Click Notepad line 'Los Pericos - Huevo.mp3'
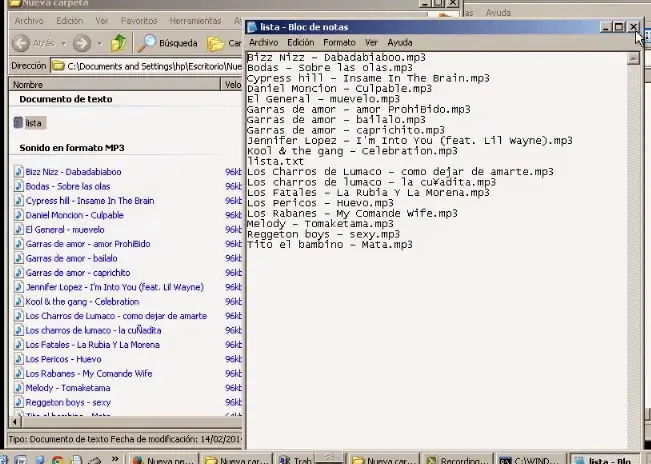 pos(320,203)
